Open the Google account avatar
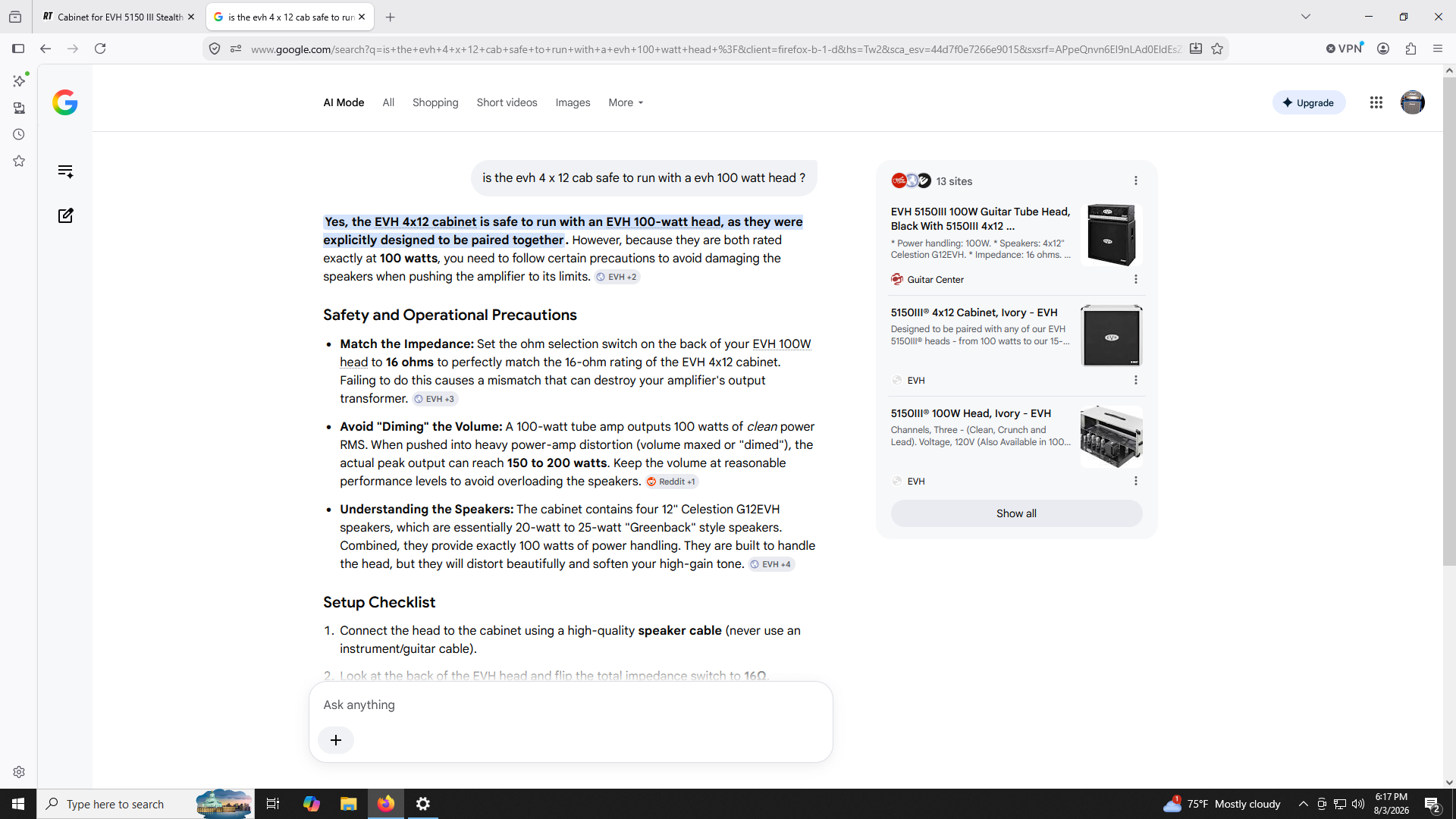The height and width of the screenshot is (819, 1456). [x=1412, y=102]
